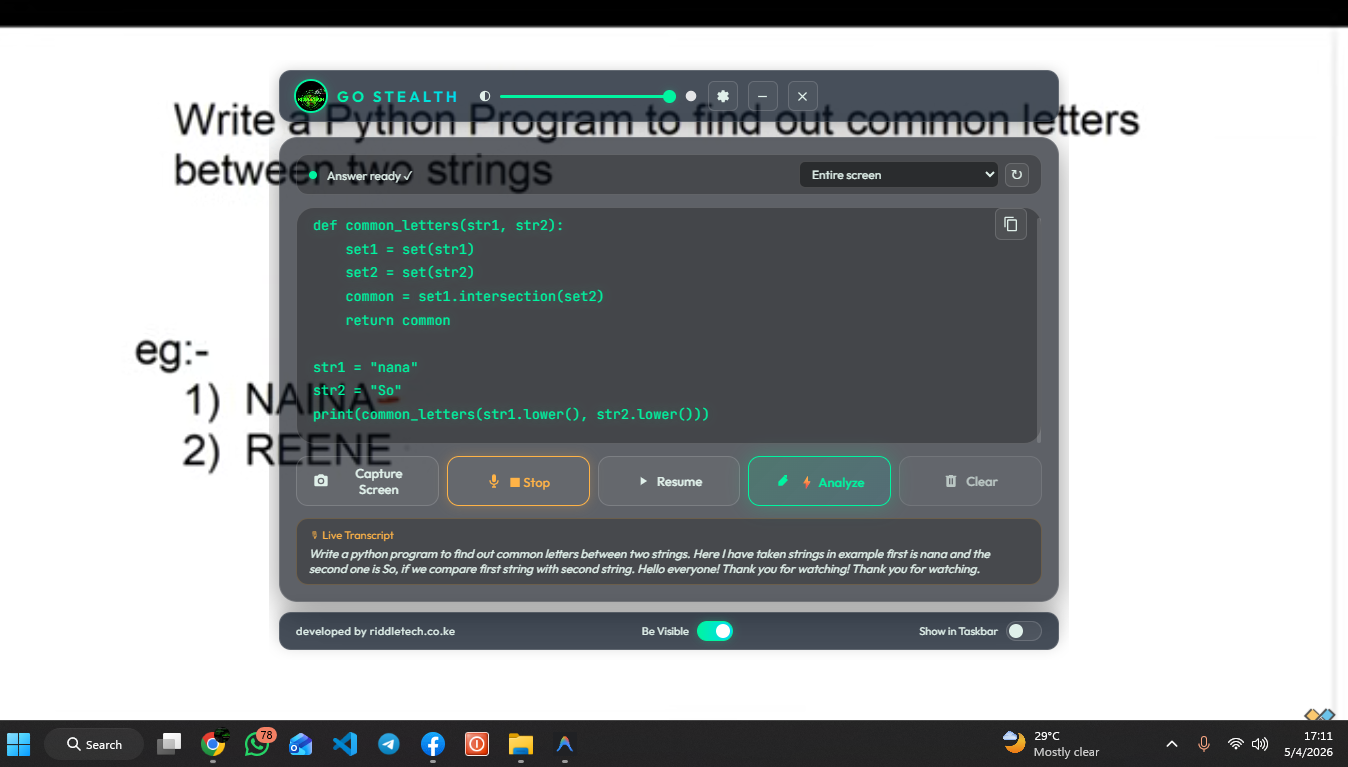Screen dimensions: 1348x767
Task: Open the red square app on the taskbar
Action: [477, 744]
